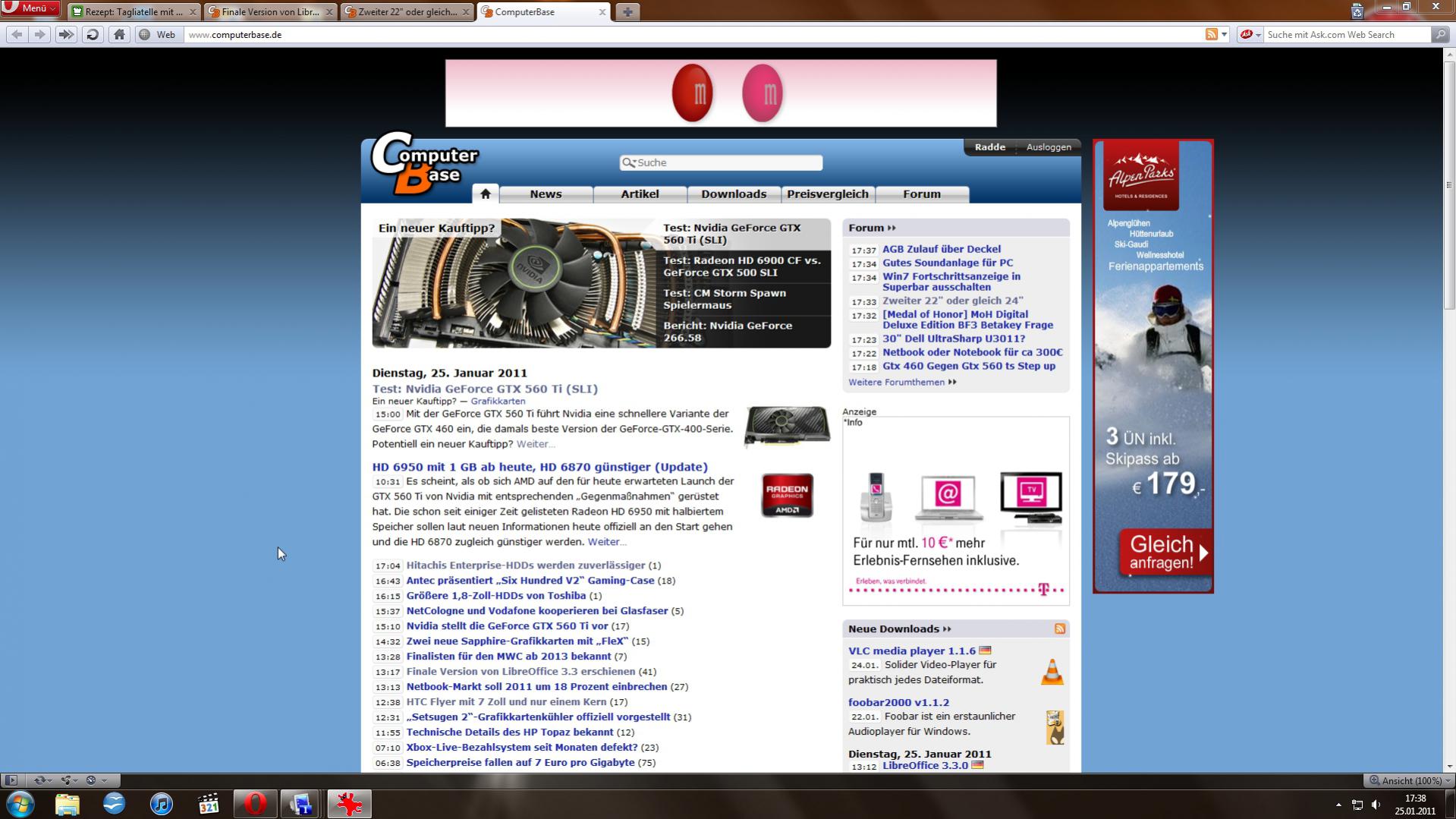
Task: Open forum thread 'Gutes Soundanlage für PC'
Action: coord(948,263)
